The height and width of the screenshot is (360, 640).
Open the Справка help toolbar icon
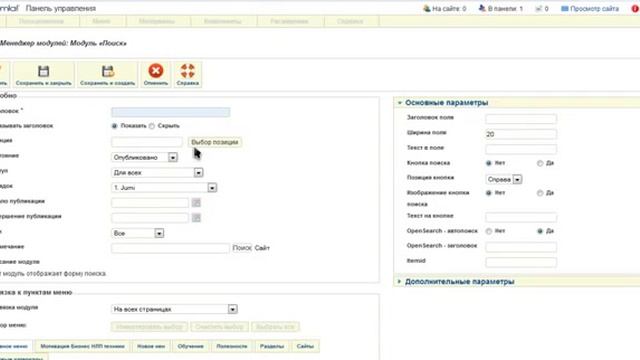click(x=188, y=71)
